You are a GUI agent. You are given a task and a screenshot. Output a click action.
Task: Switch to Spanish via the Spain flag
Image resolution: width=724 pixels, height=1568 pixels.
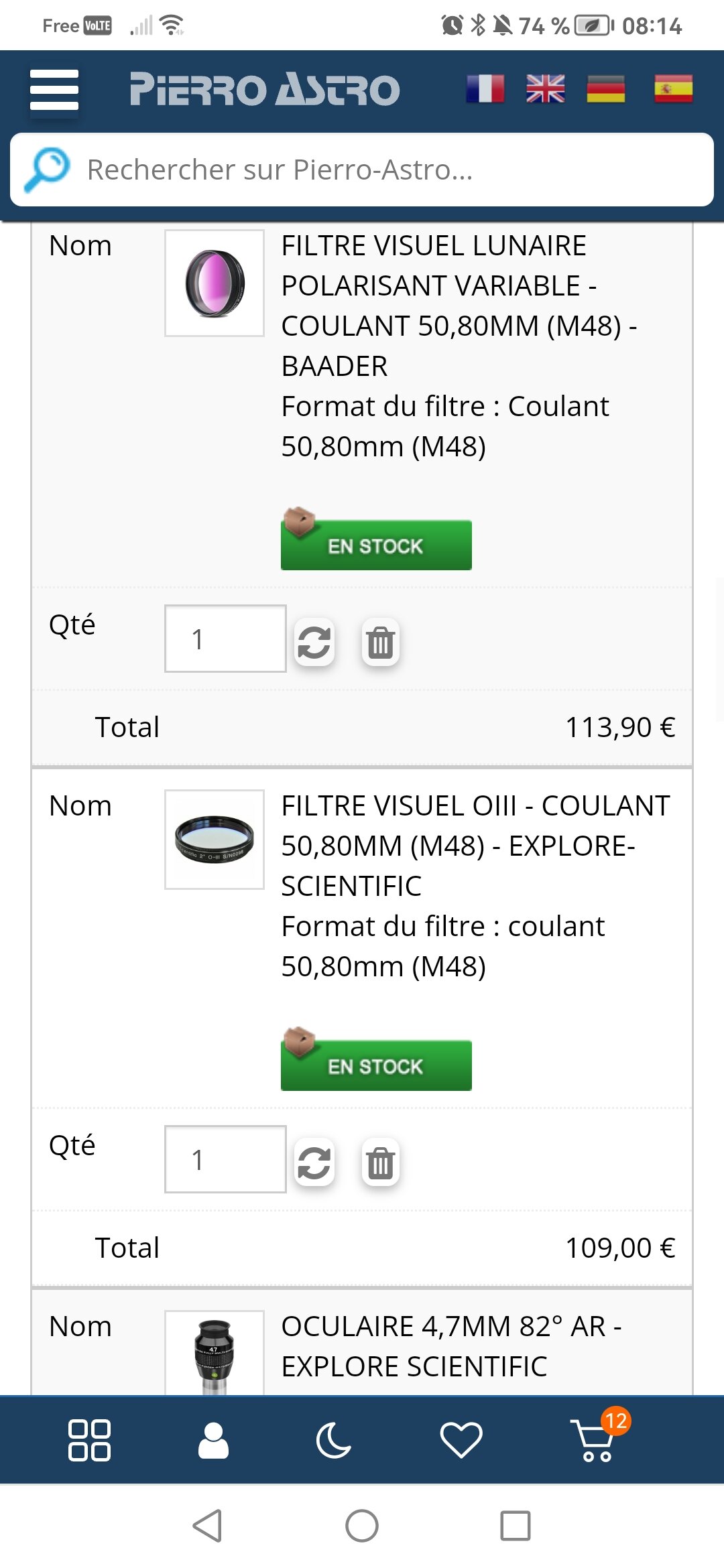[x=673, y=89]
